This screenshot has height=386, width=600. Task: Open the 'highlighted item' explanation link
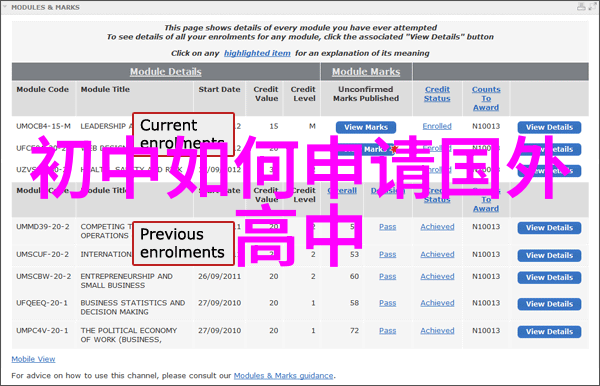257,53
